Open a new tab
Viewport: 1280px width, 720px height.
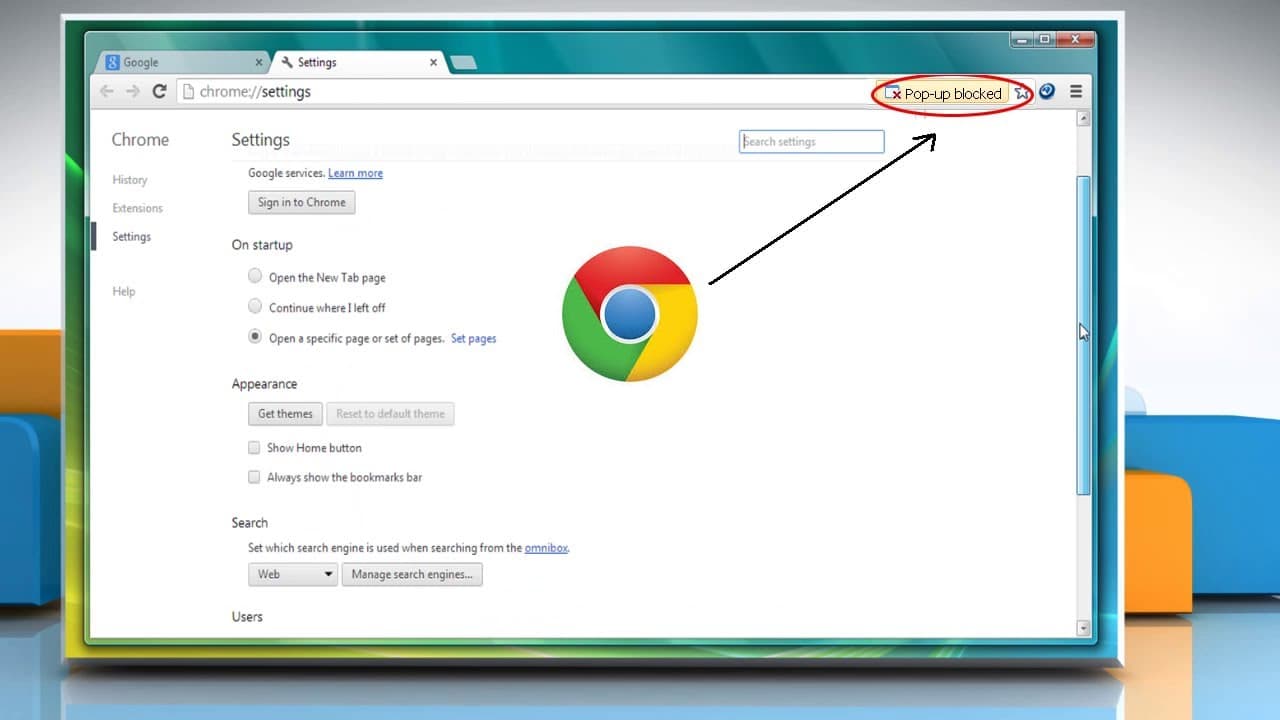click(x=463, y=62)
